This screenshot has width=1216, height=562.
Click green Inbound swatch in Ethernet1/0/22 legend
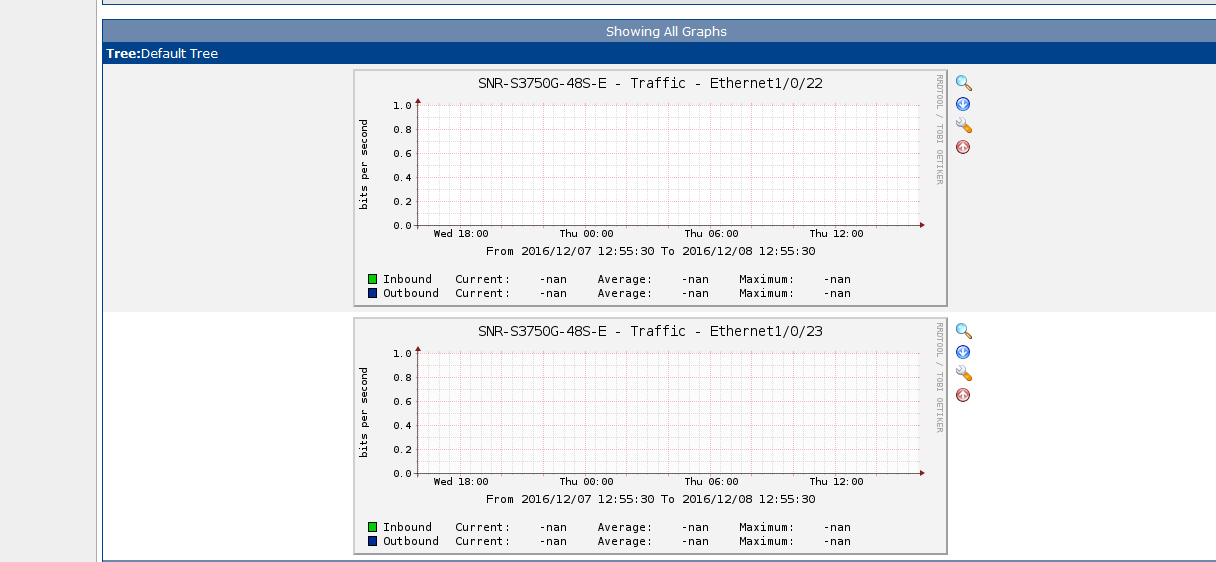tap(373, 279)
